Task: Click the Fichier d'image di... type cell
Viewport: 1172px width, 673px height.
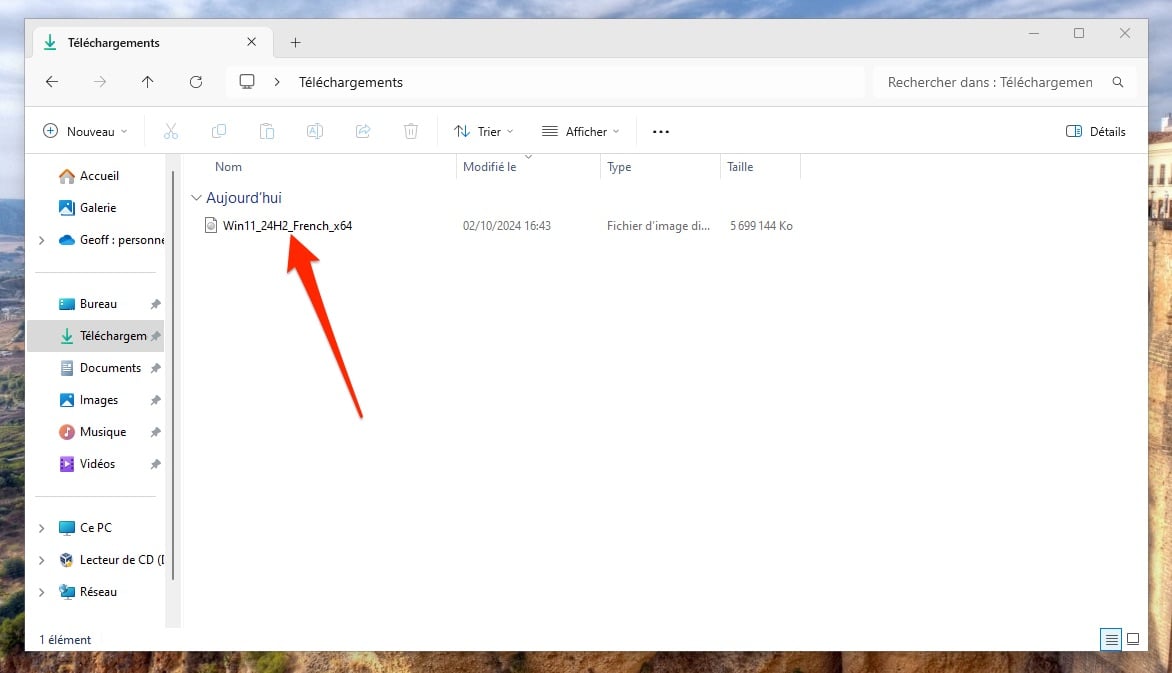Action: pos(659,226)
